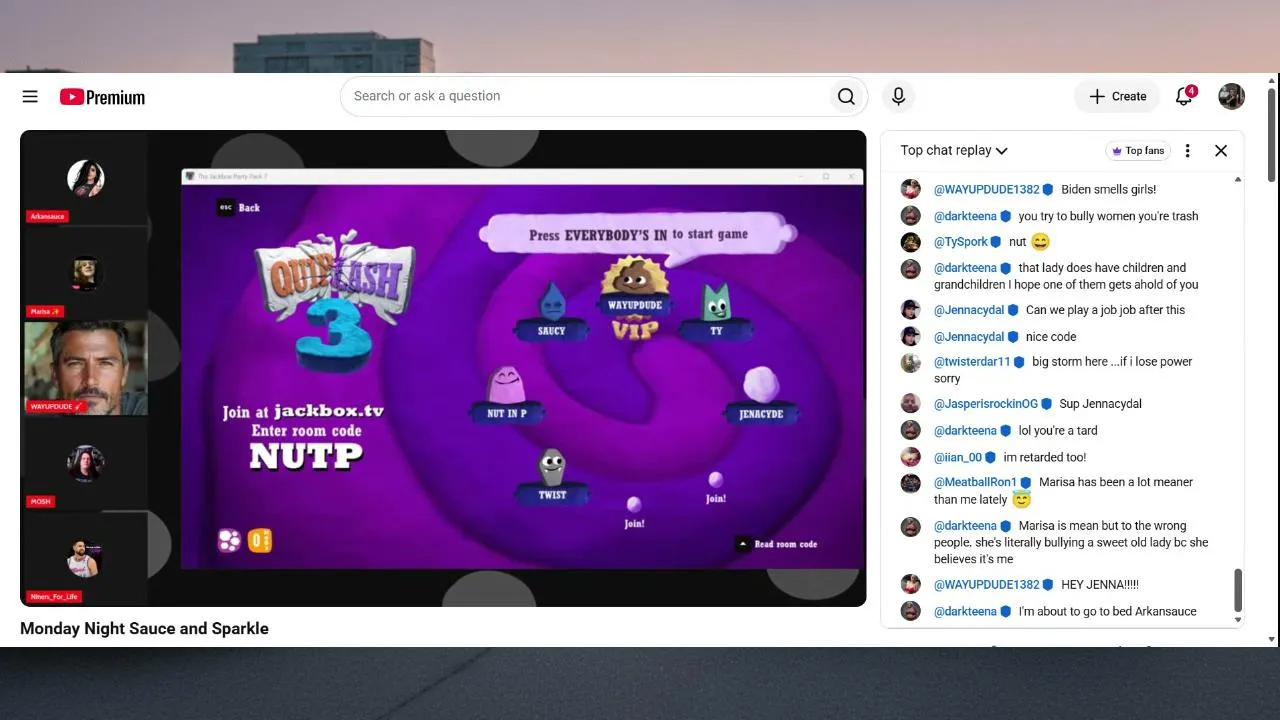The height and width of the screenshot is (720, 1280).
Task: Select the message 'im retarded too!'
Action: [1045, 457]
